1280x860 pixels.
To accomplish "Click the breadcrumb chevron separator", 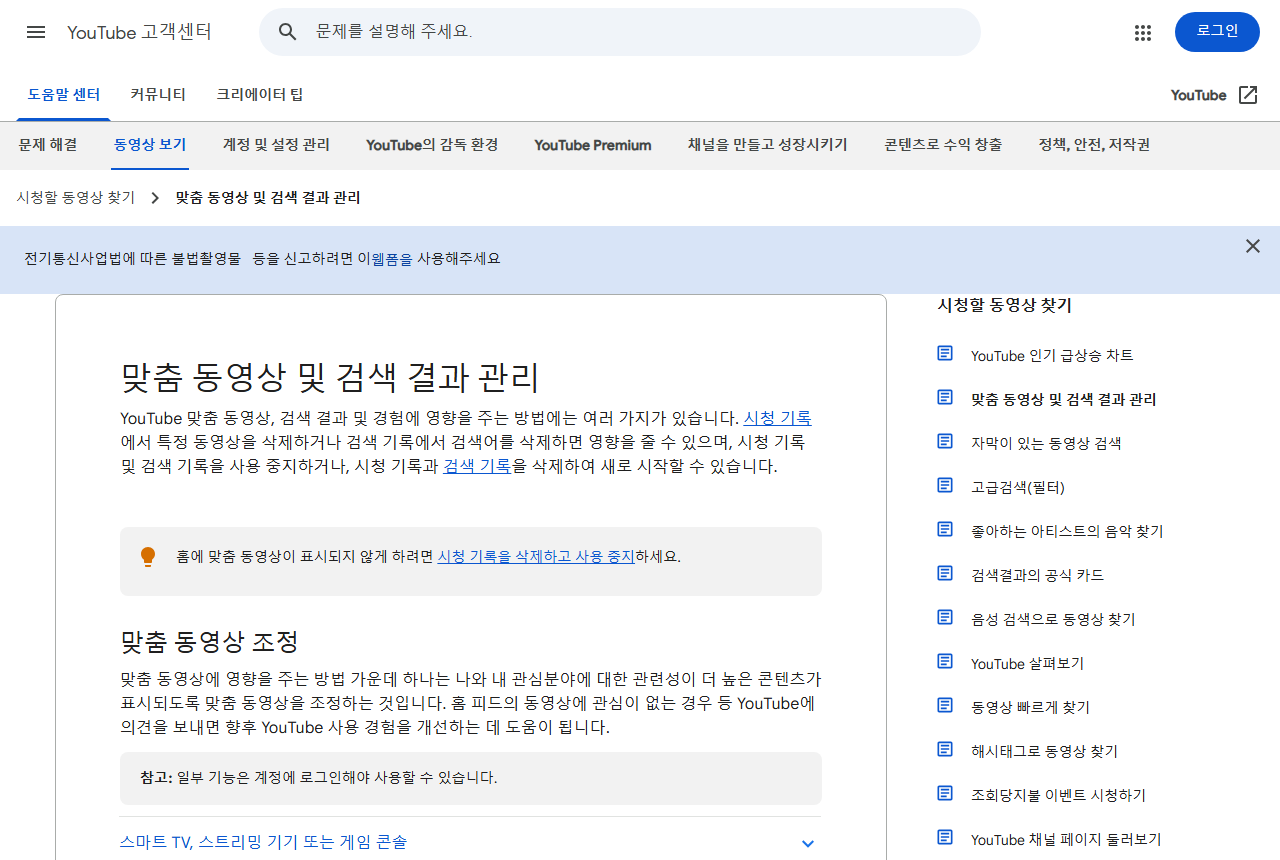I will [155, 198].
